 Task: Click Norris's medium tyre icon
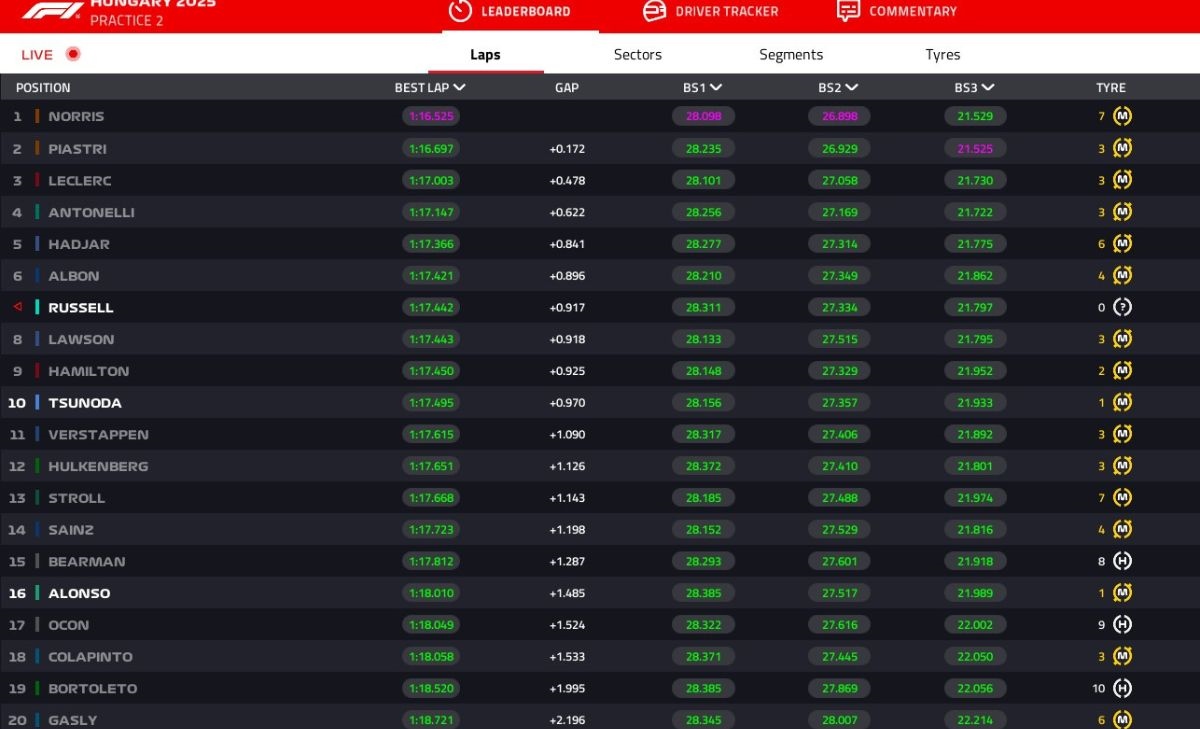1123,116
